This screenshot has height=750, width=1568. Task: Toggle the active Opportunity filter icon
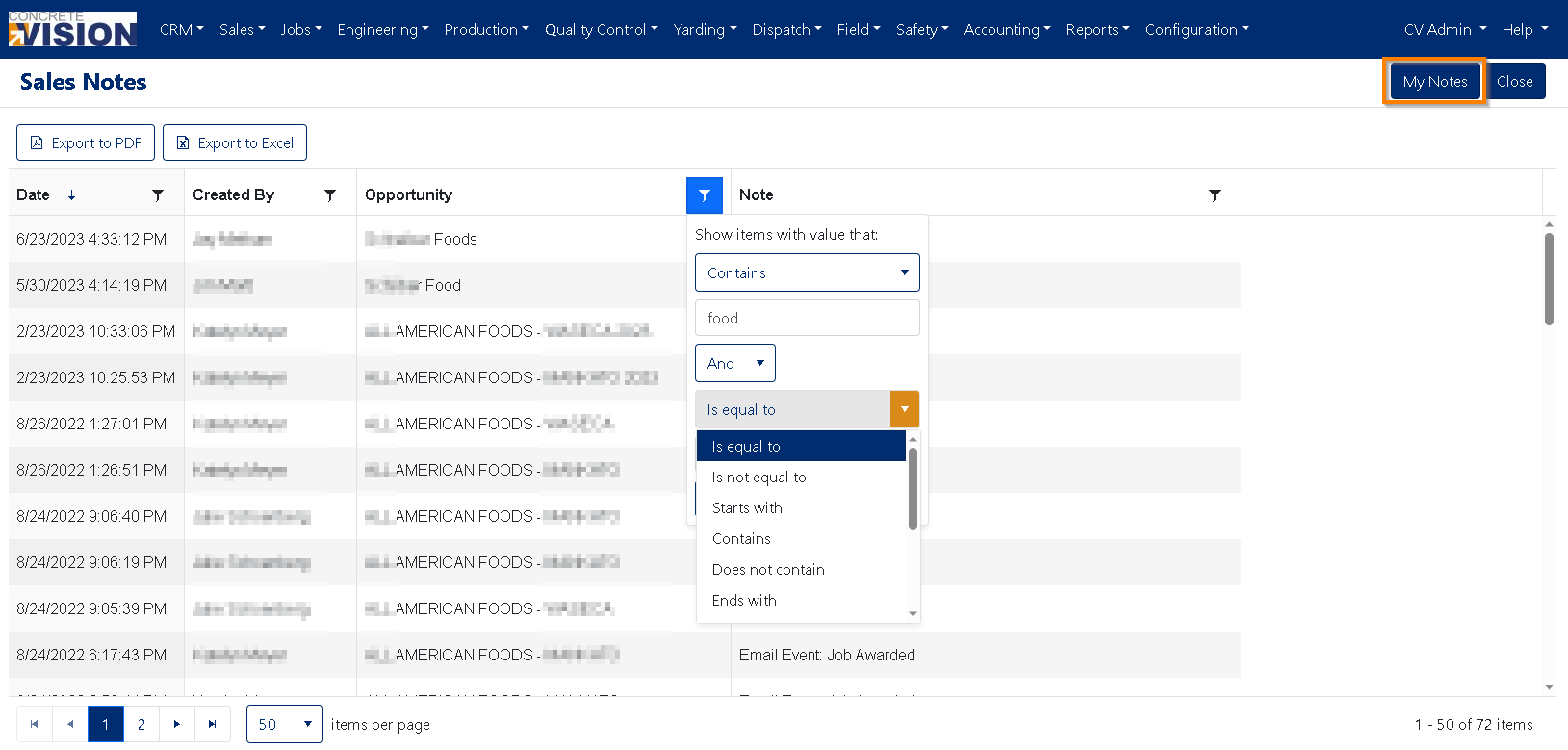point(705,195)
